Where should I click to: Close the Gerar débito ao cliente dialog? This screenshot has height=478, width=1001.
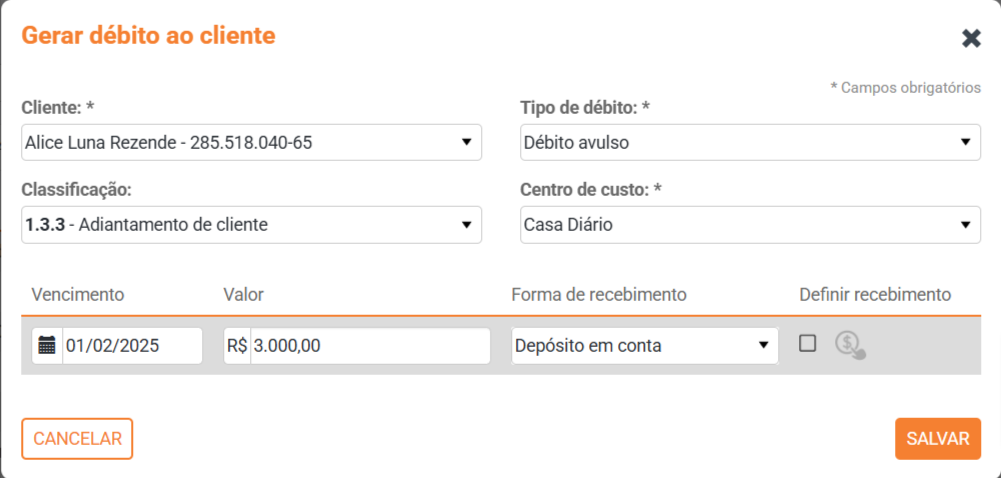[x=971, y=38]
